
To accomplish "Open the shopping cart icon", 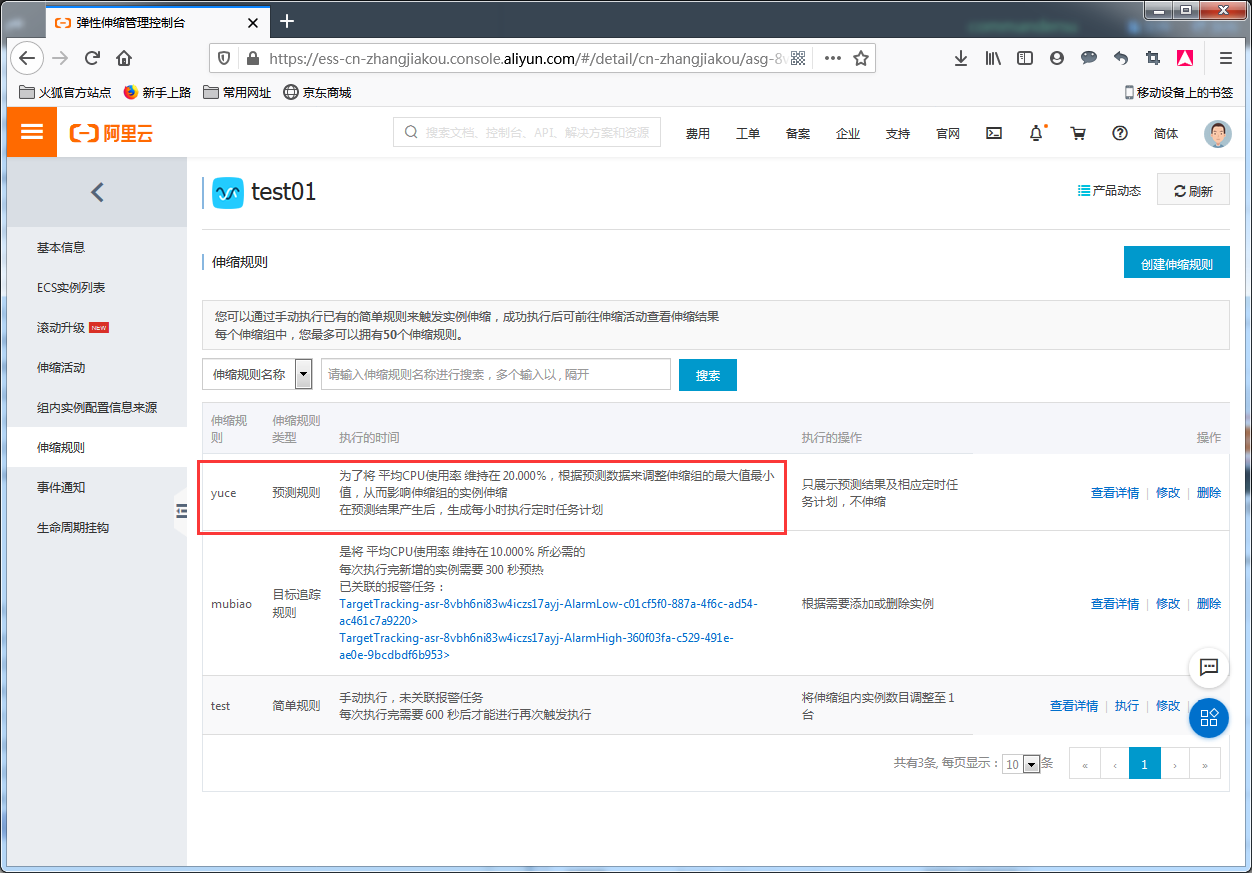I will tap(1078, 133).
